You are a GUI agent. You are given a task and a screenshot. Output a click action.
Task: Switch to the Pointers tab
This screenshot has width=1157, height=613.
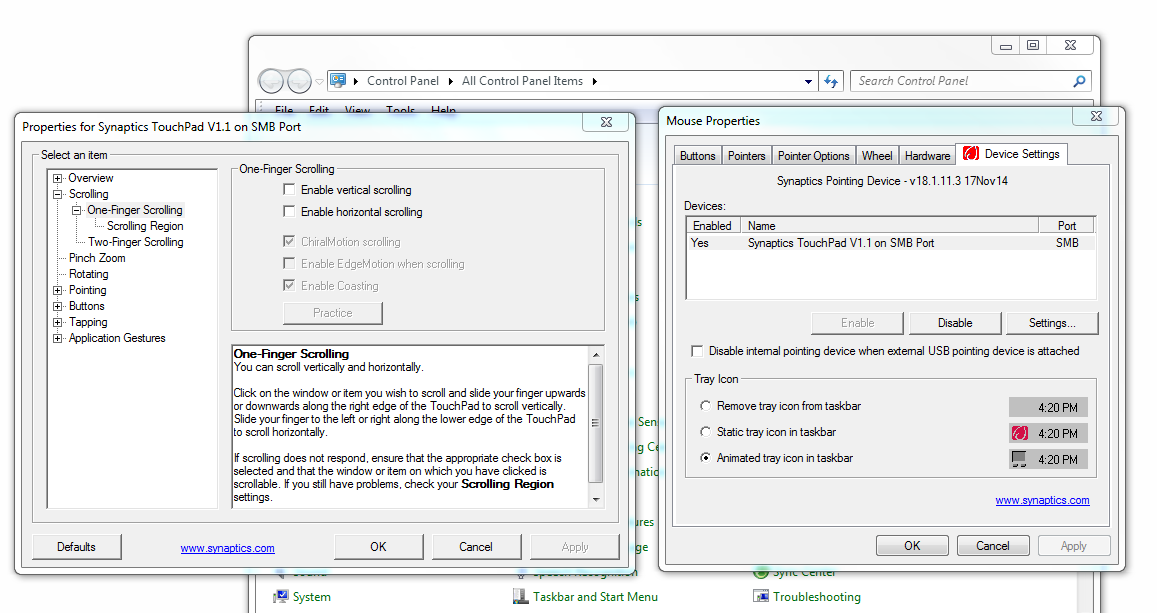coord(746,156)
